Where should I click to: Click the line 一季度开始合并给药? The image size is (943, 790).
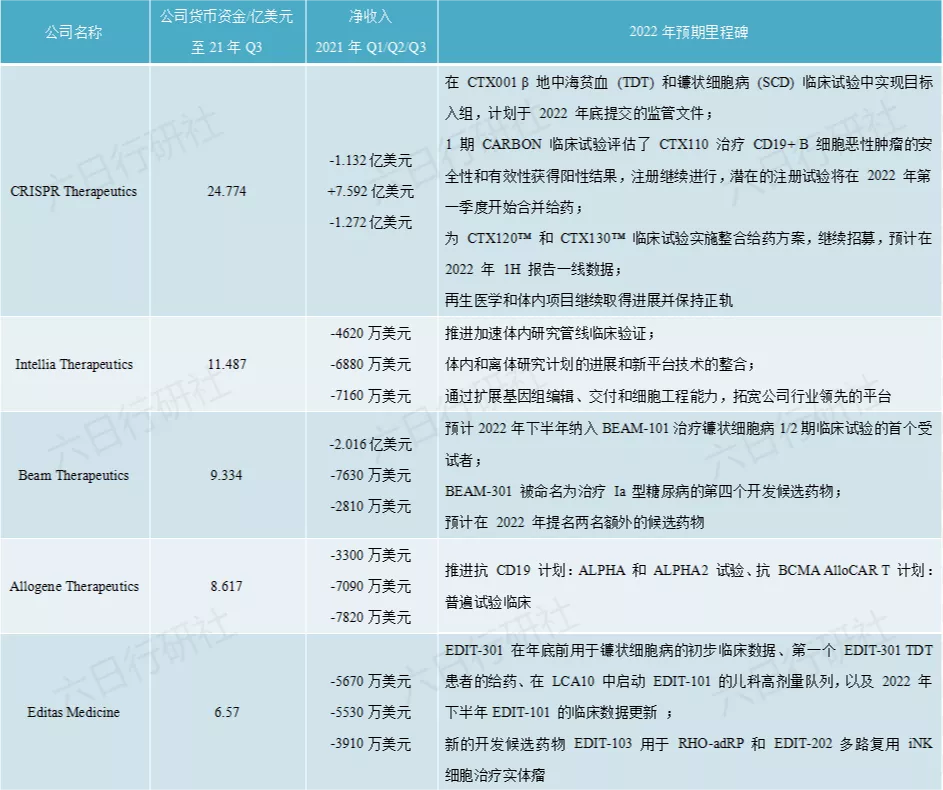coord(514,207)
